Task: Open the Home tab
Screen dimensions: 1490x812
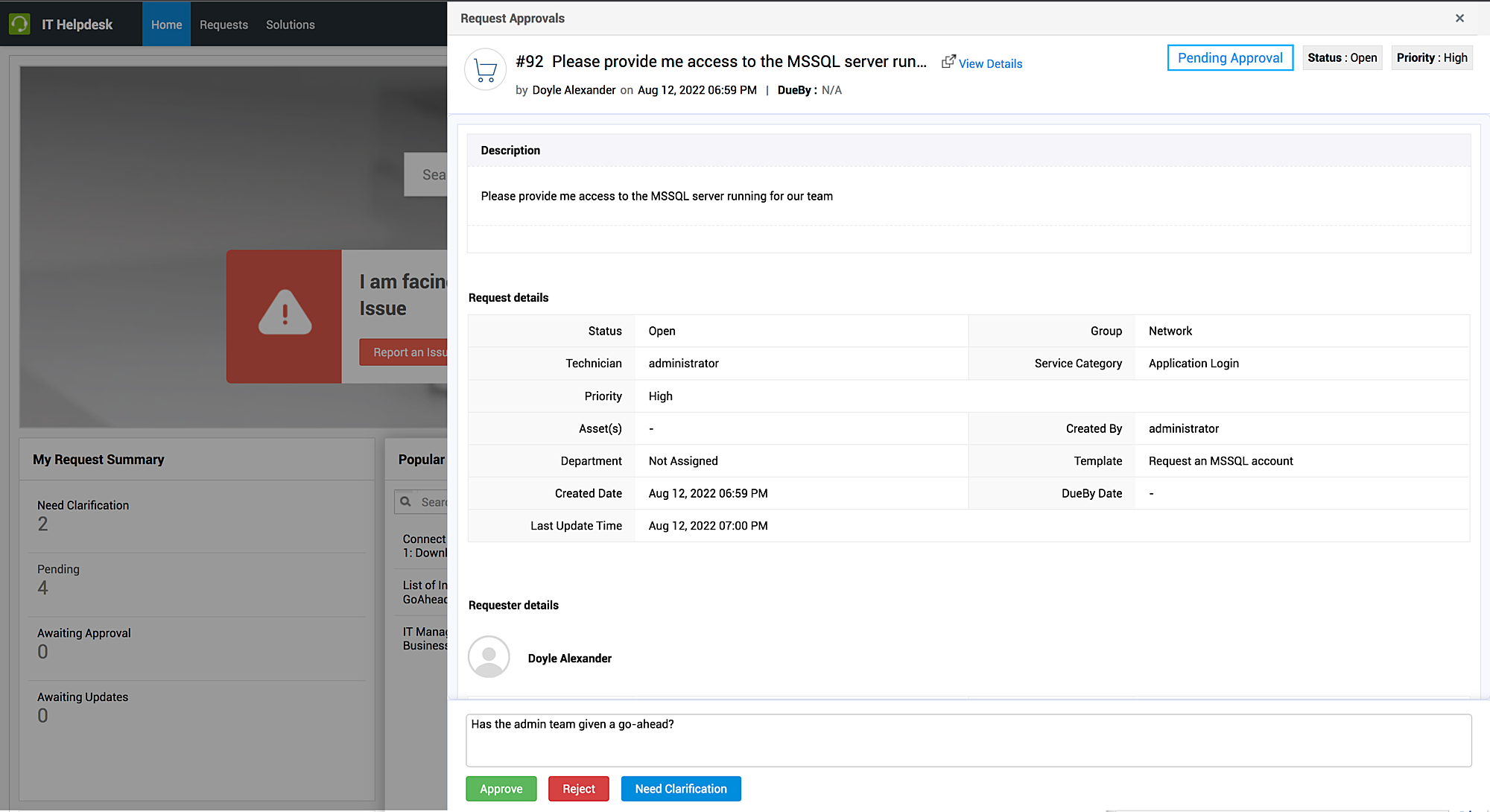Action: coord(166,25)
